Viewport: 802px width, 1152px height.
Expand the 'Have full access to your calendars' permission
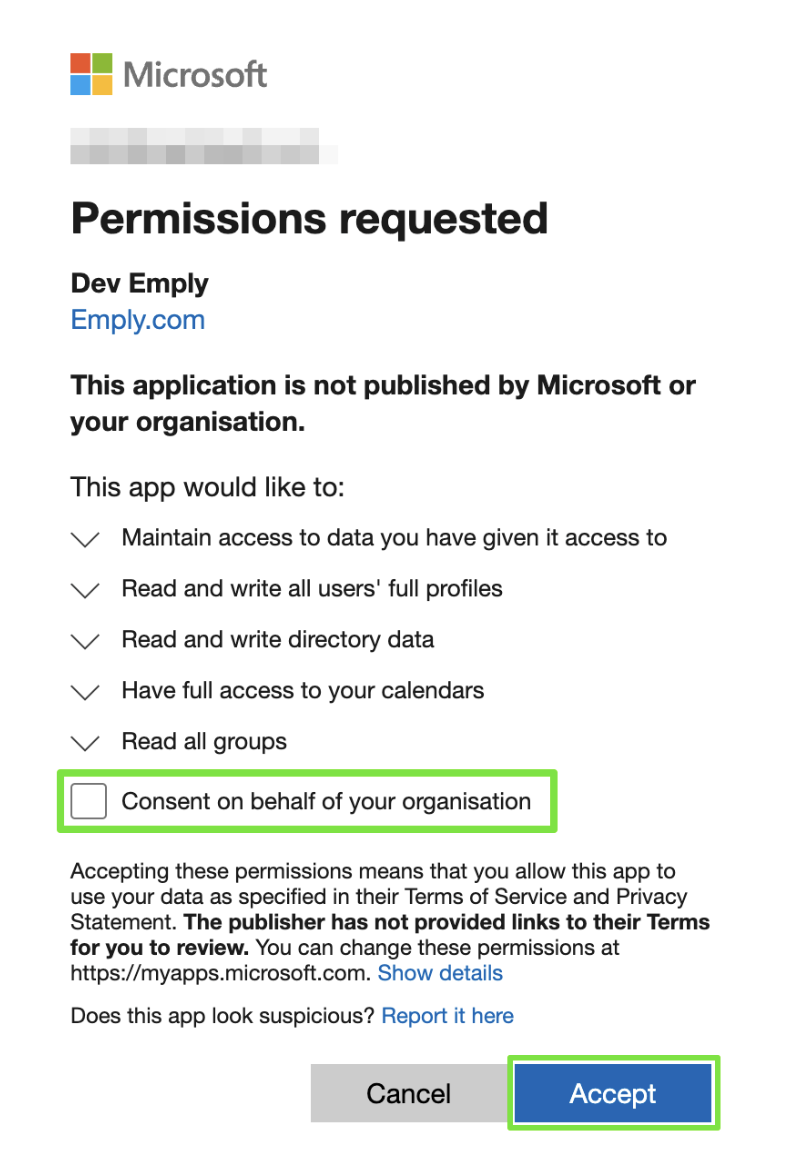85,692
